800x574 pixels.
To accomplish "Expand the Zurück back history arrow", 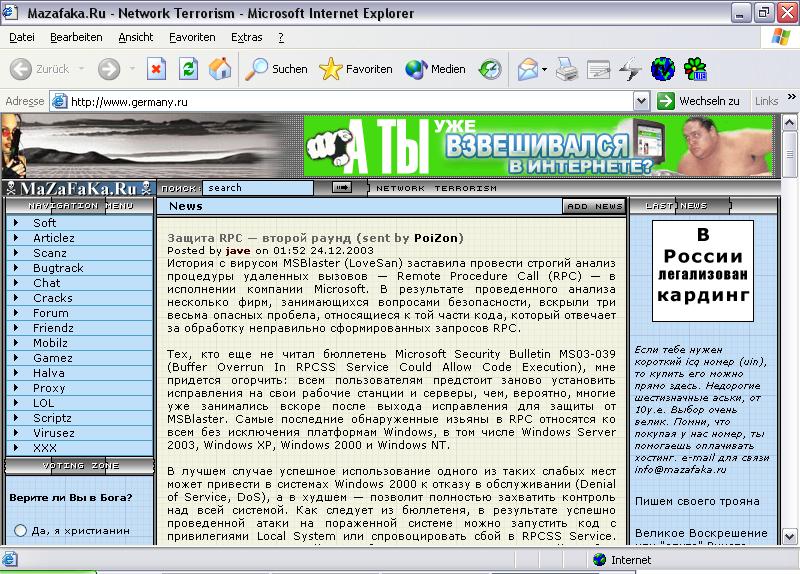I will [82, 69].
